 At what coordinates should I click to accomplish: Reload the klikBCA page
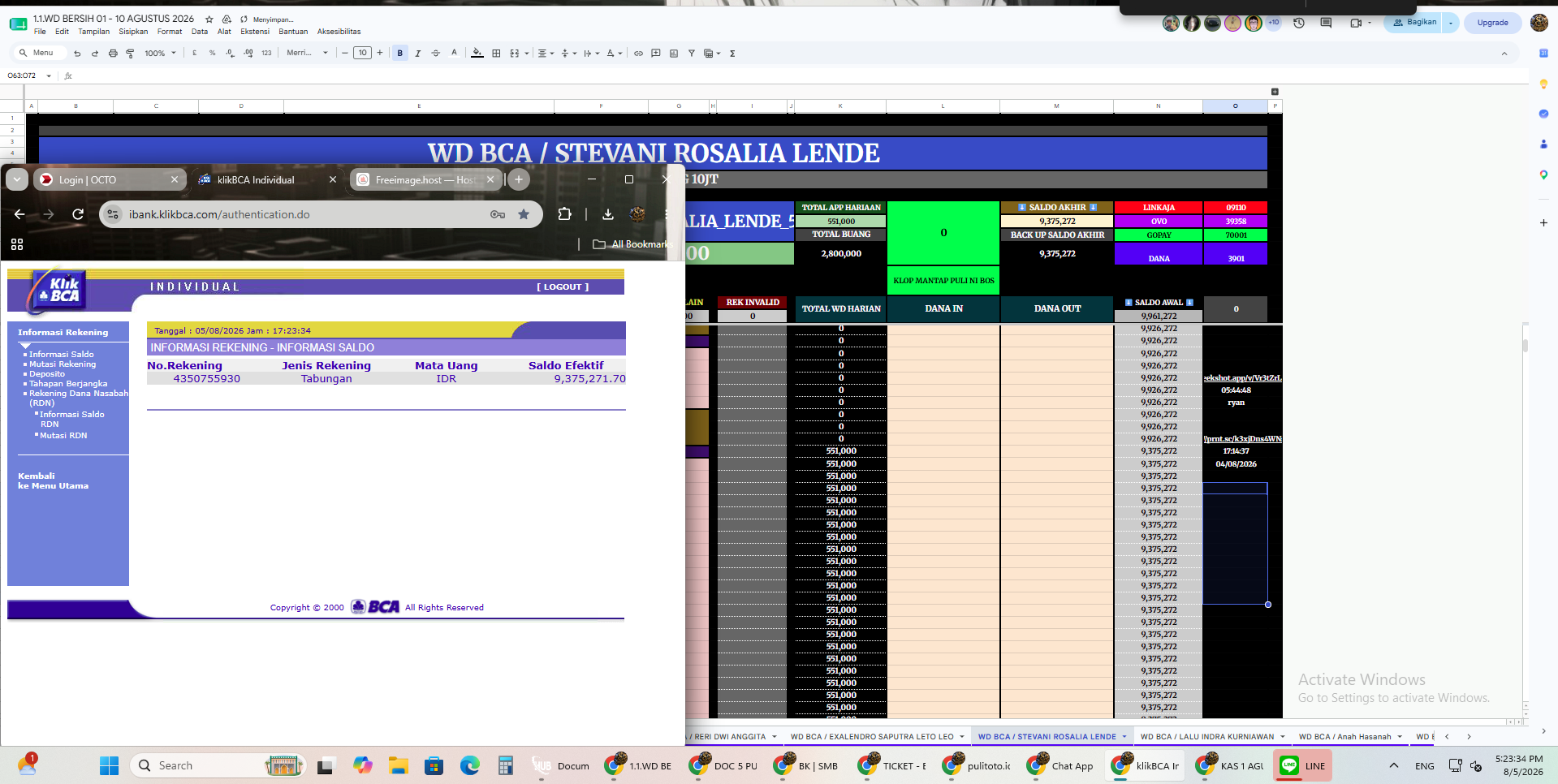click(78, 214)
